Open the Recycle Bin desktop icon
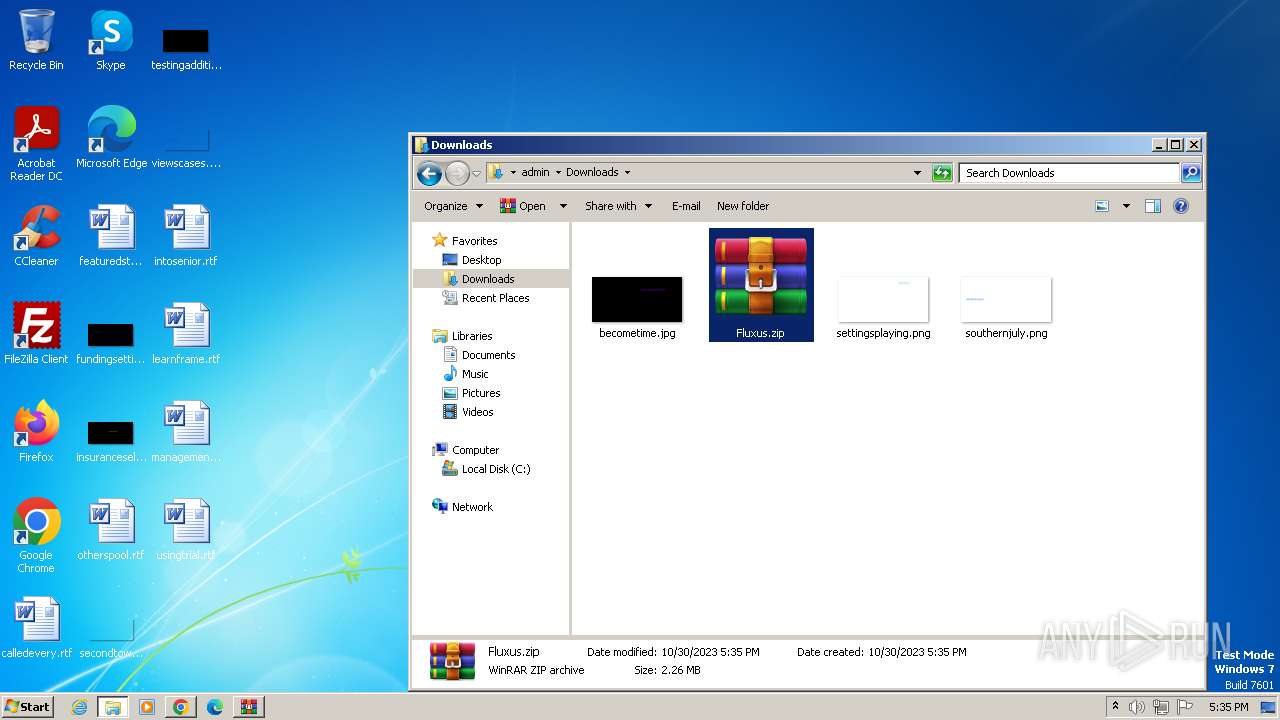The height and width of the screenshot is (720, 1280). [x=36, y=40]
